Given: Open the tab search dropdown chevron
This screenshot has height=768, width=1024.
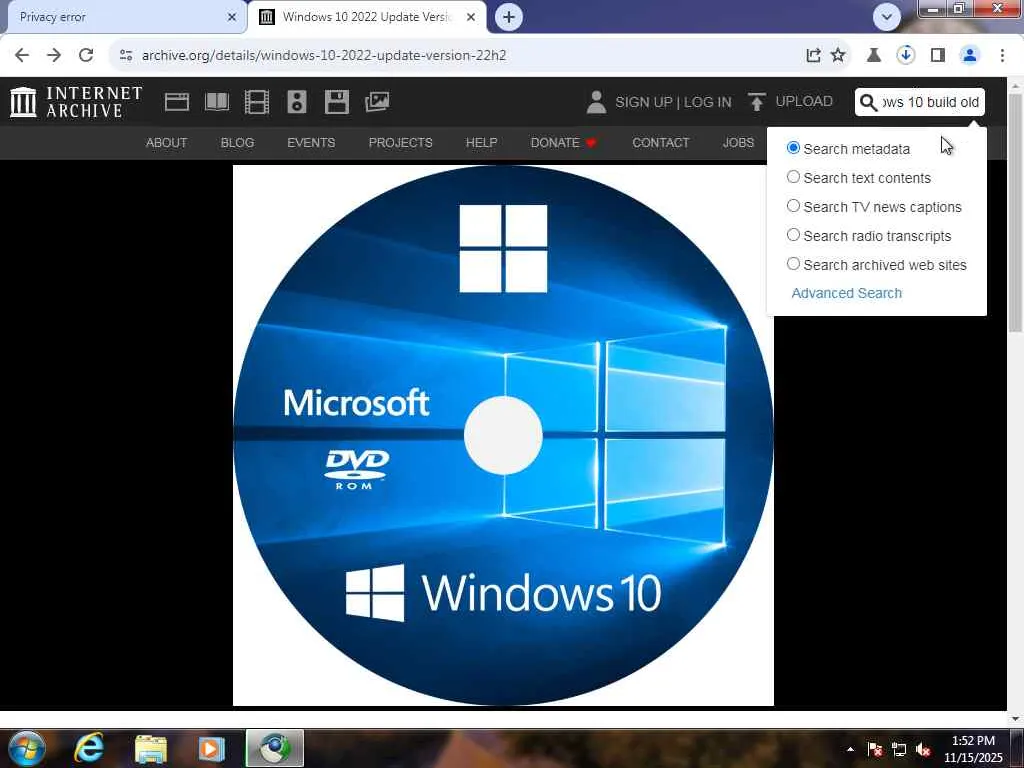Looking at the screenshot, I should (x=887, y=17).
